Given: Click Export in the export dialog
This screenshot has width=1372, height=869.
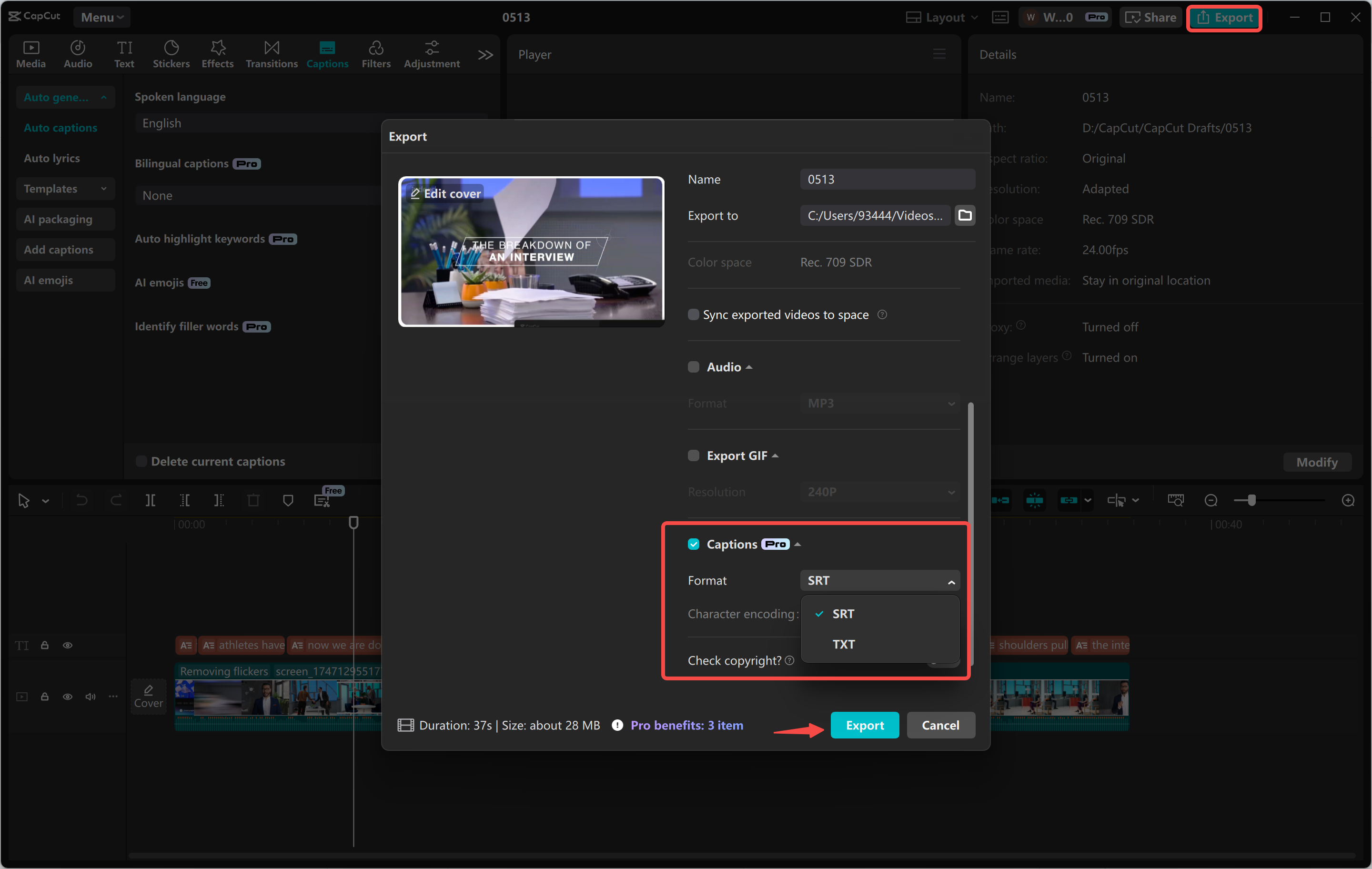Looking at the screenshot, I should click(x=864, y=725).
